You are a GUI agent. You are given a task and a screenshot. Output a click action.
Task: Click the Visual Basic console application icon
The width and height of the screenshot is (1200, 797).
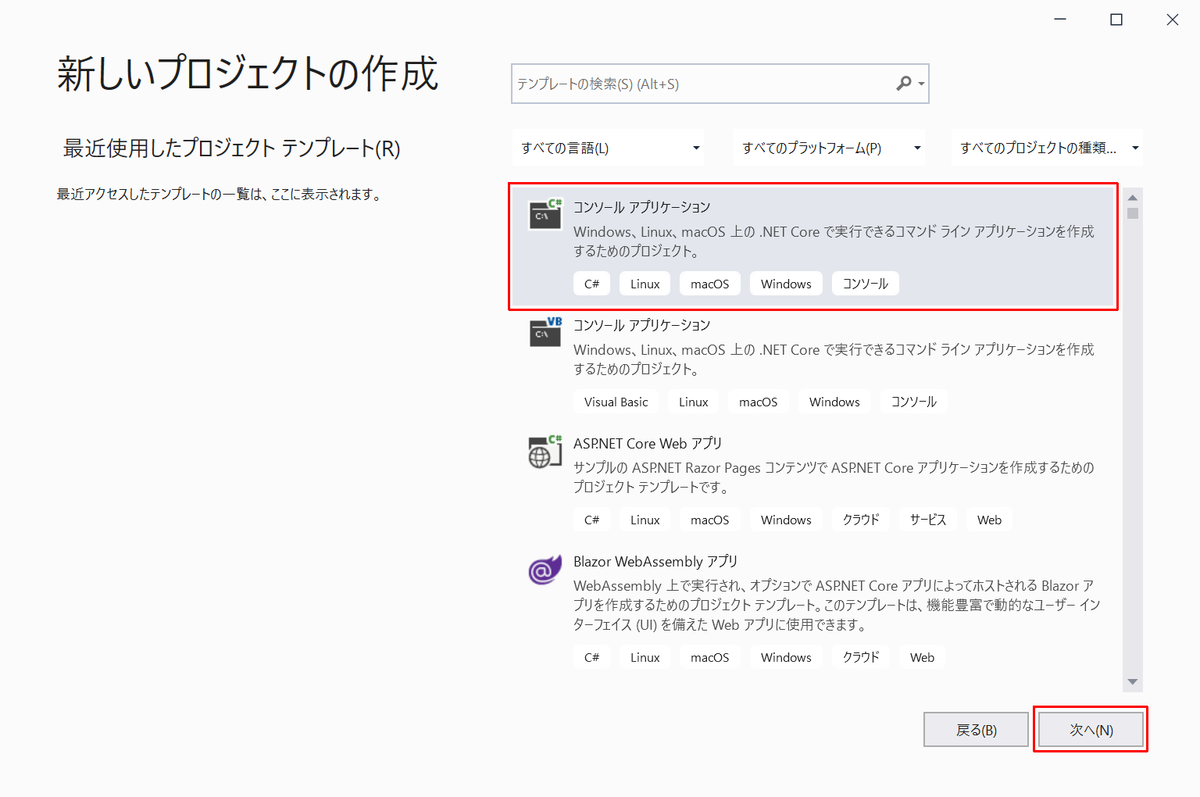coord(544,333)
